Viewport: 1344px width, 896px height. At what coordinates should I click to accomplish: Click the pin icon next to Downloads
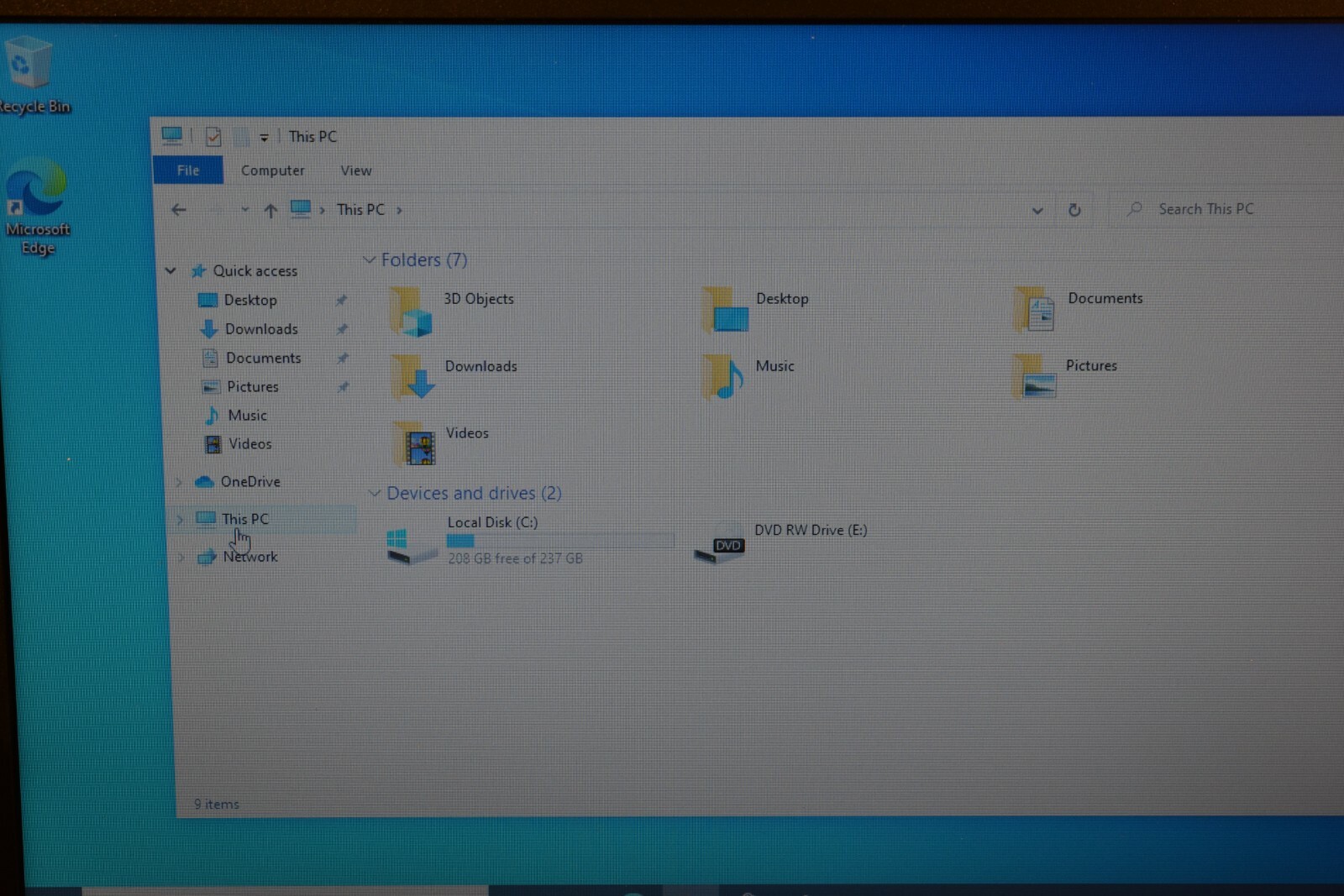tap(342, 329)
